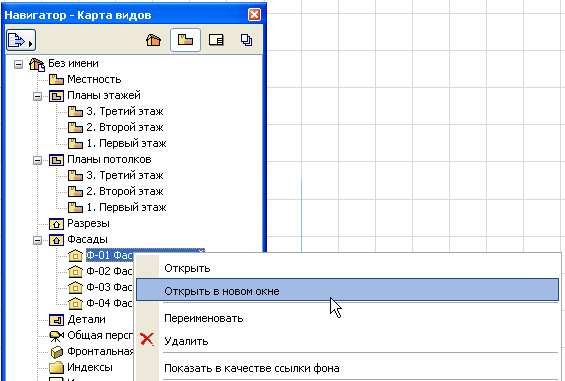The image size is (565, 381).
Task: Click the Без имени project icon
Action: [37, 65]
